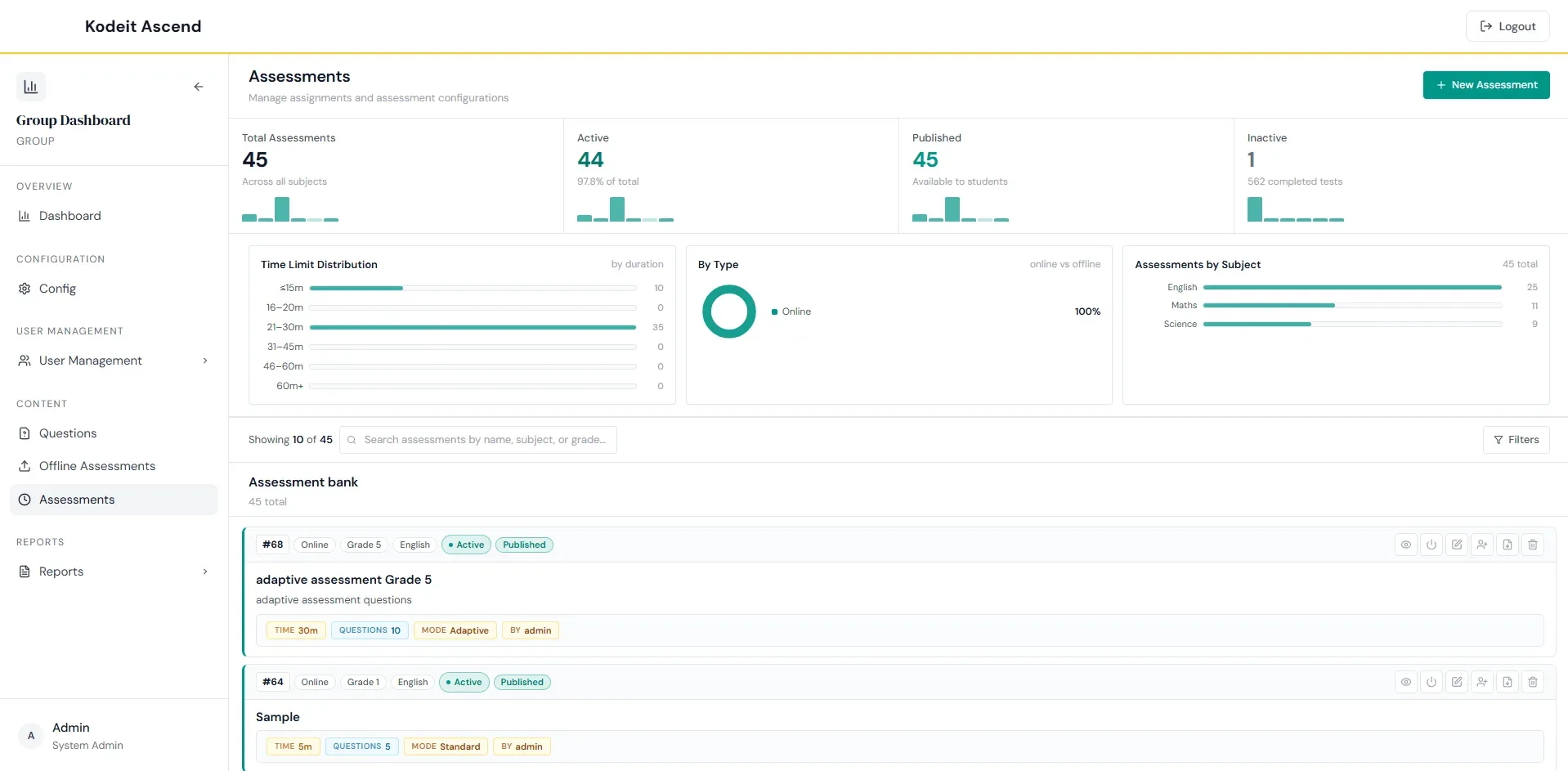This screenshot has width=1568, height=771.
Task: Delete assessment #68 with the trash icon
Action: (1533, 545)
